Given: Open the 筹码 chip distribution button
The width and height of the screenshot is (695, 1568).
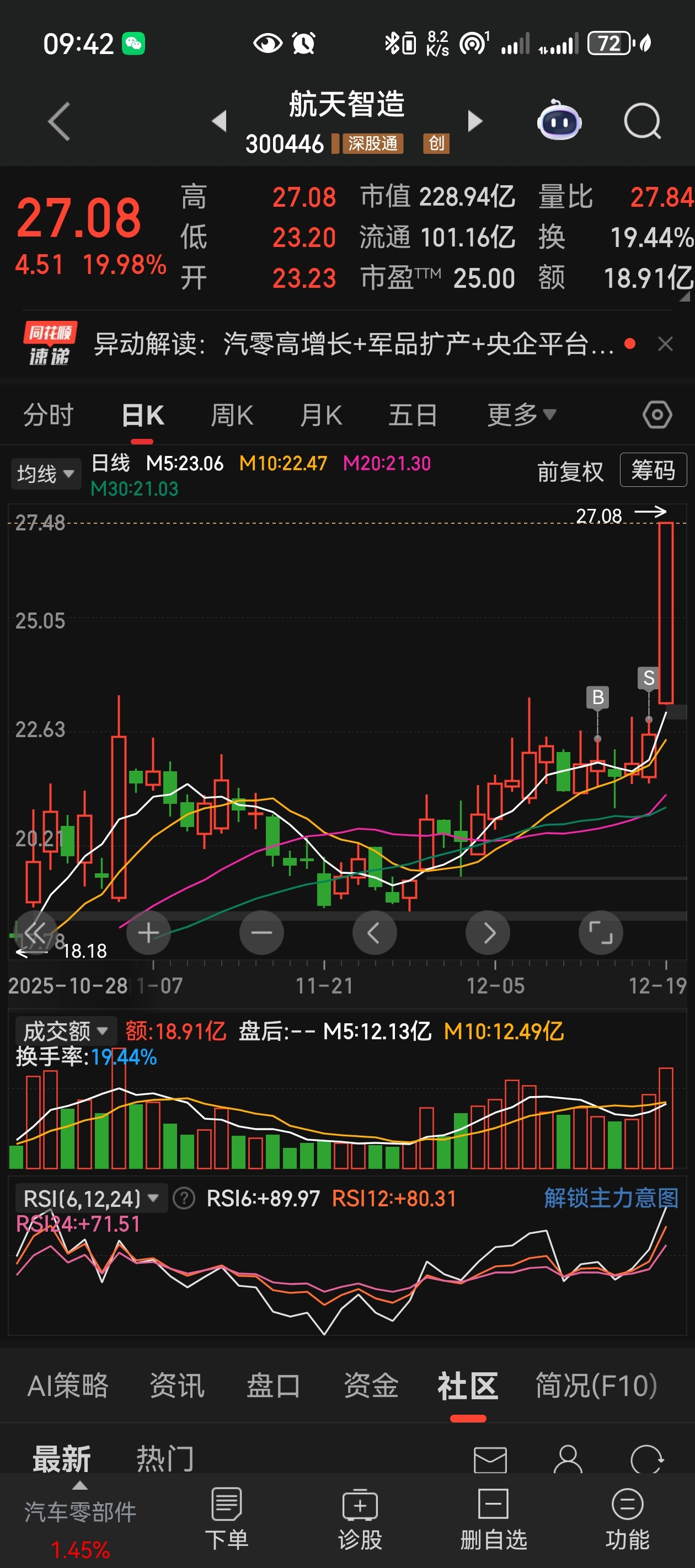Looking at the screenshot, I should click(653, 470).
